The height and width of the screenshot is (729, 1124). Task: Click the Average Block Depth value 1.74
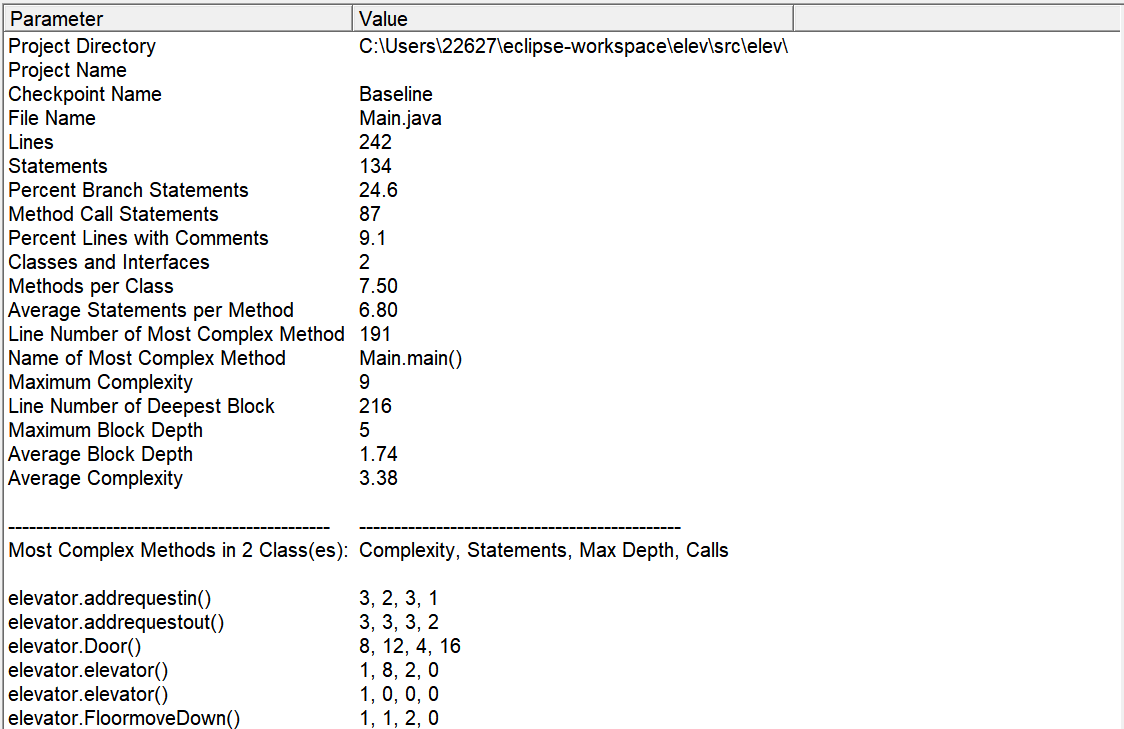pos(378,454)
